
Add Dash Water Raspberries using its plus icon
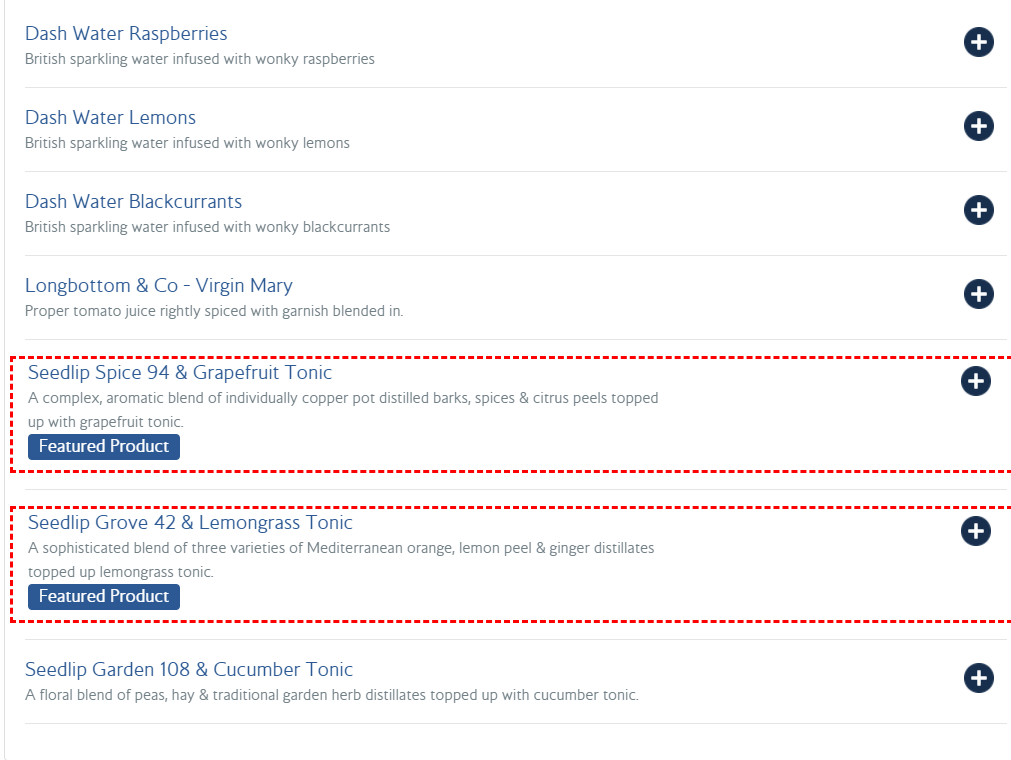pos(978,42)
